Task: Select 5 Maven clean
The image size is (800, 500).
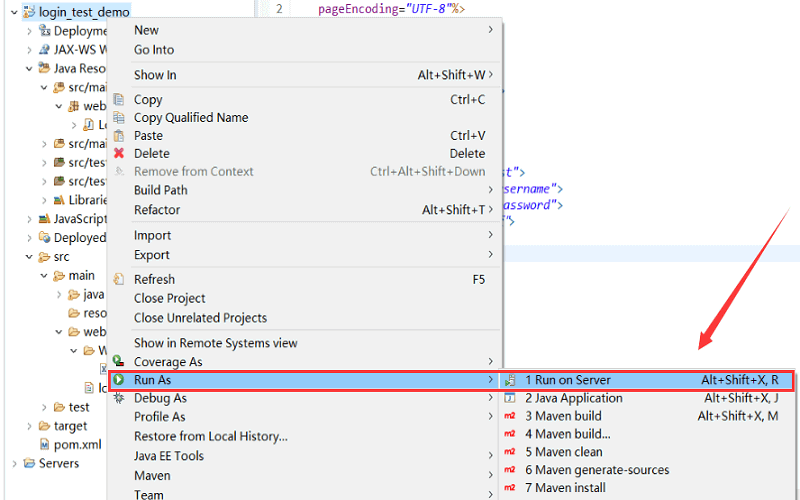Action: point(647,452)
